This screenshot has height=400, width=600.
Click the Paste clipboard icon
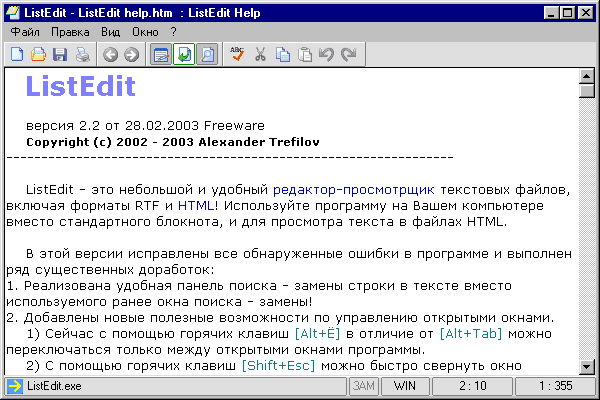(x=303, y=55)
